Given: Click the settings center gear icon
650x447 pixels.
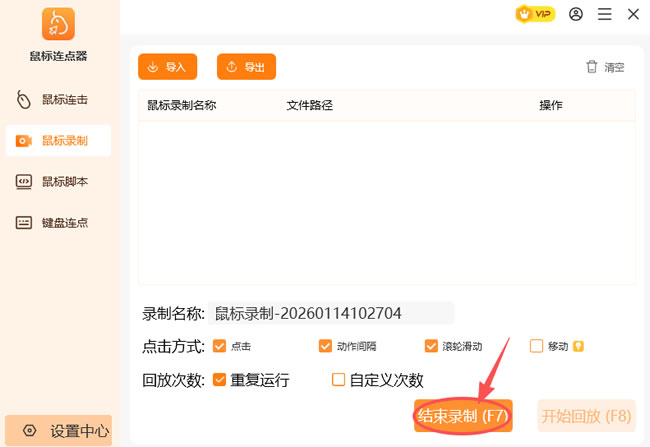Looking at the screenshot, I should [x=29, y=431].
